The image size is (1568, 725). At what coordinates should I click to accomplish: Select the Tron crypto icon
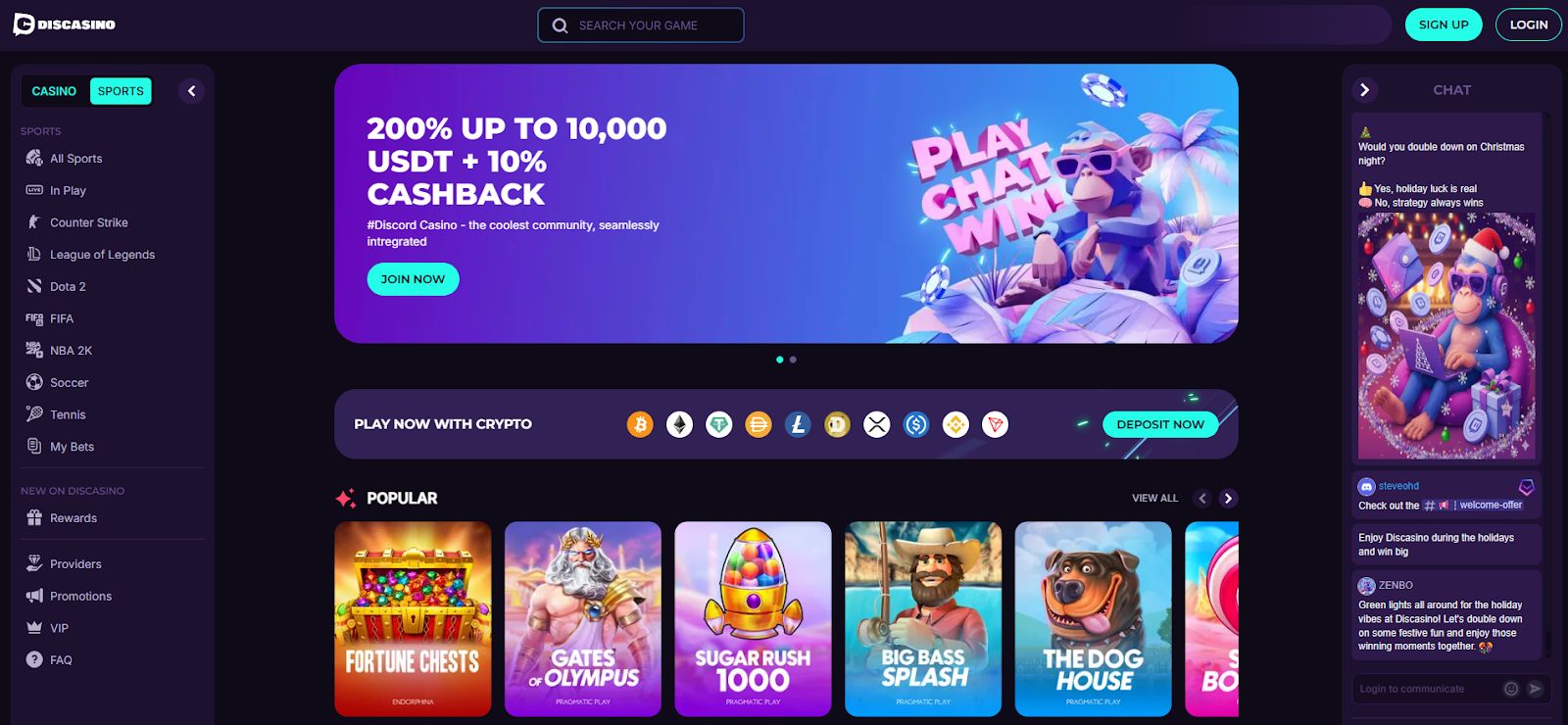(996, 424)
